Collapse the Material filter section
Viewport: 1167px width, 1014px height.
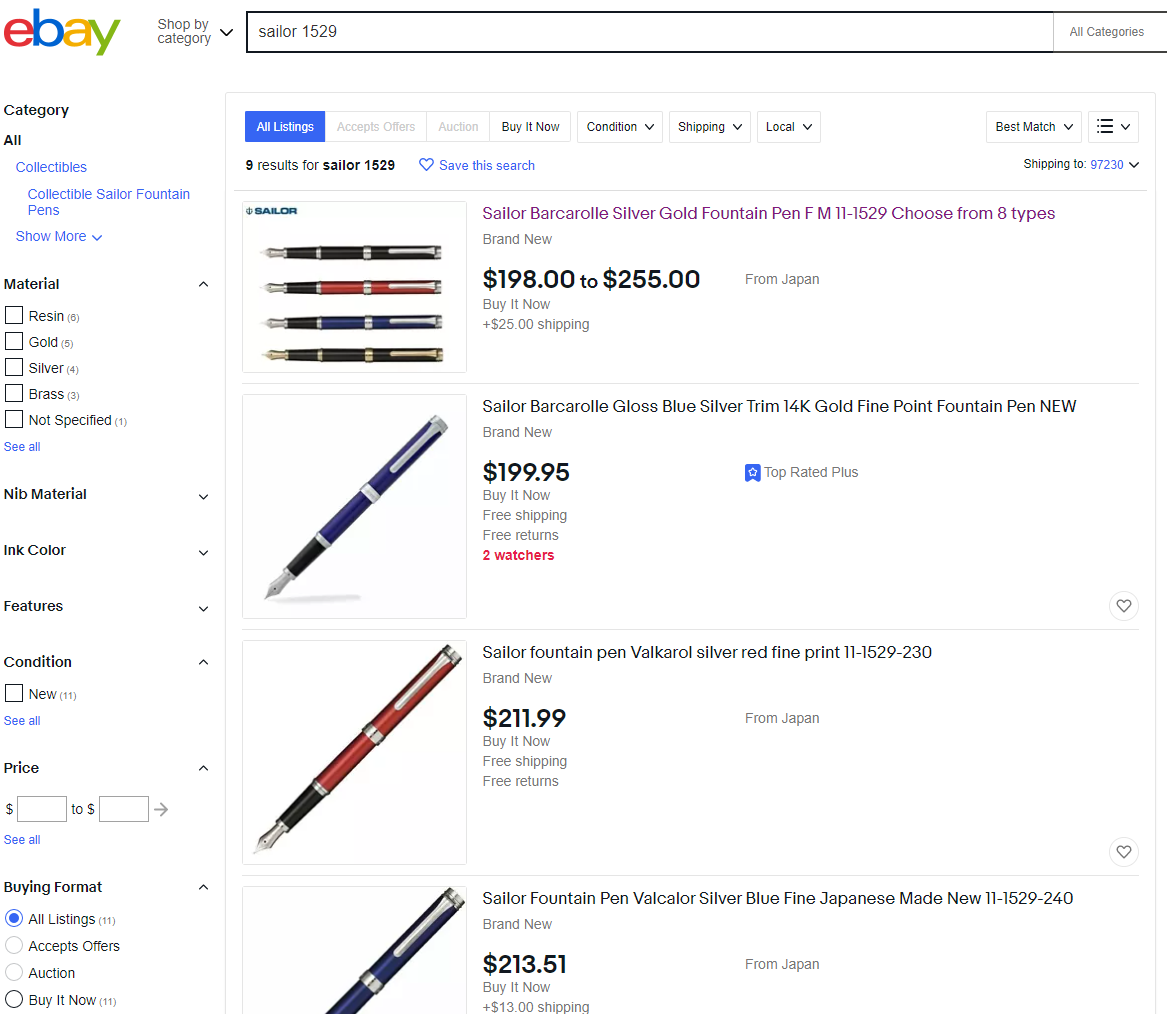(204, 284)
